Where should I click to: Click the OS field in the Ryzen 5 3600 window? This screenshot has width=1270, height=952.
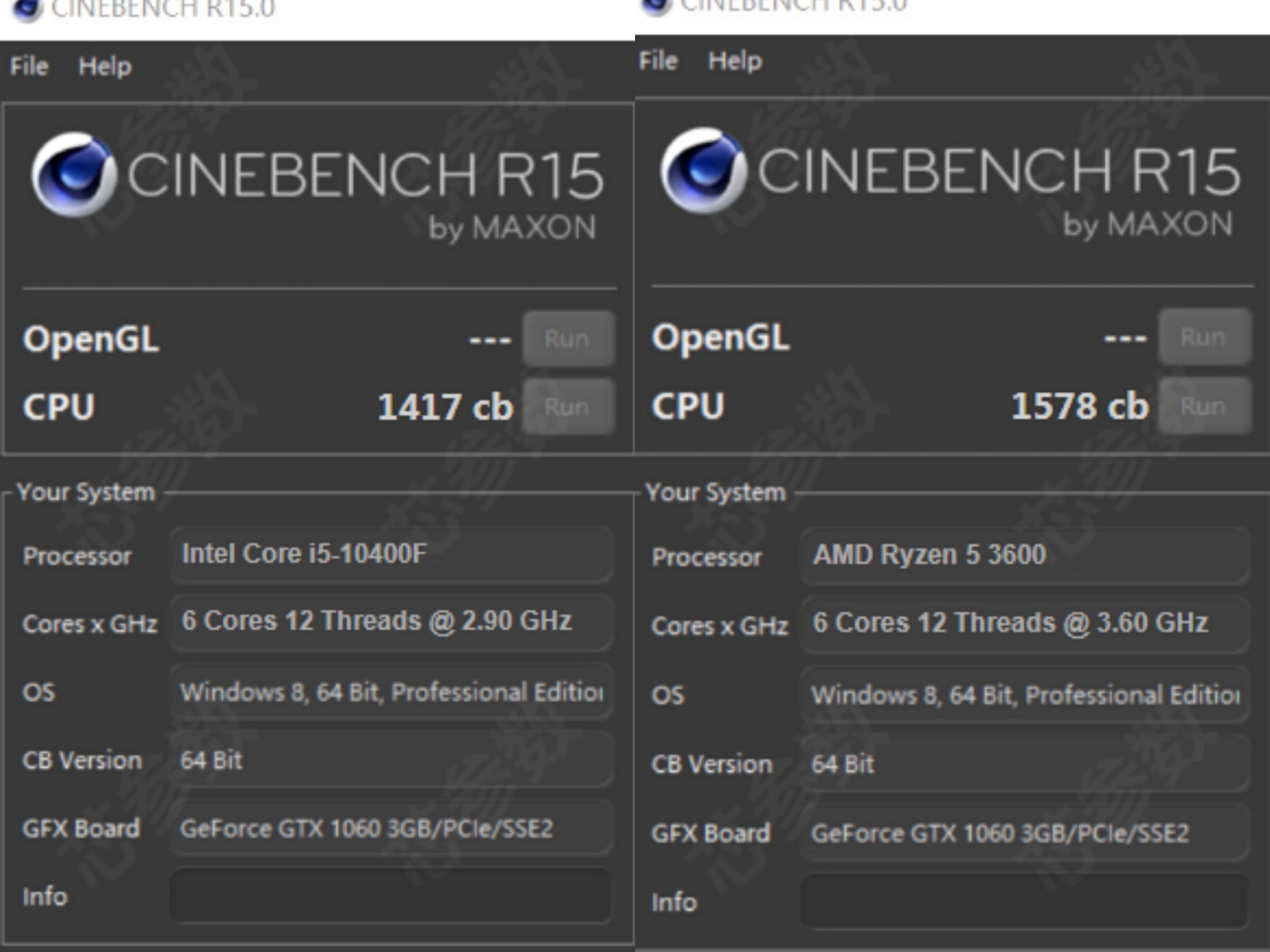tap(1025, 694)
